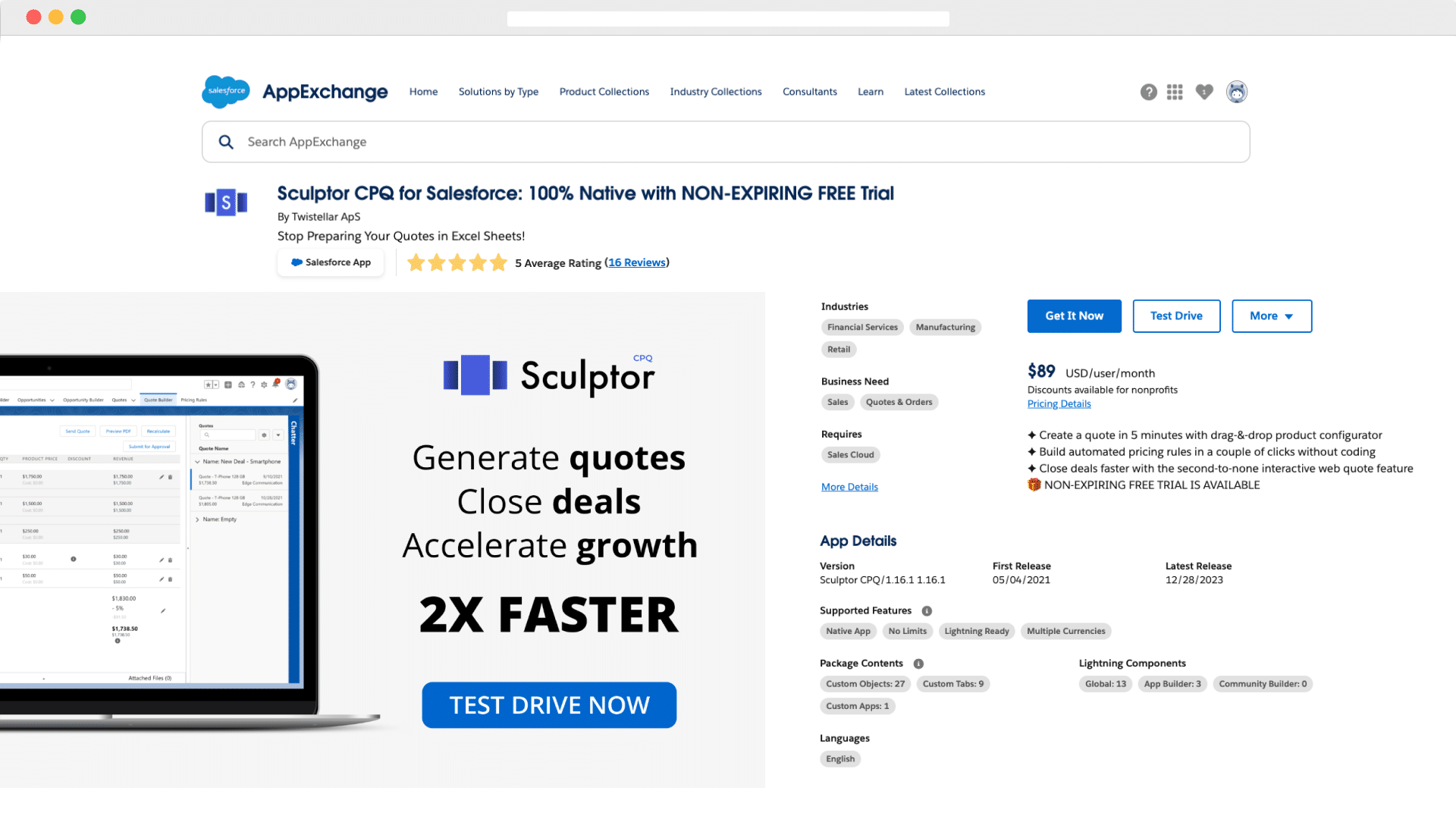
Task: Go to the Learn section
Action: 870,92
